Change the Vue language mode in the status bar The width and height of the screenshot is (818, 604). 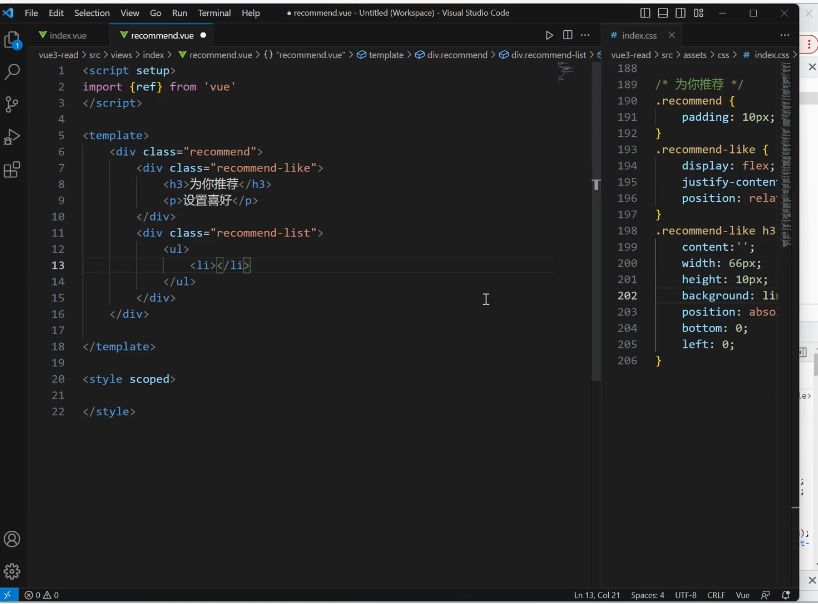pos(742,595)
